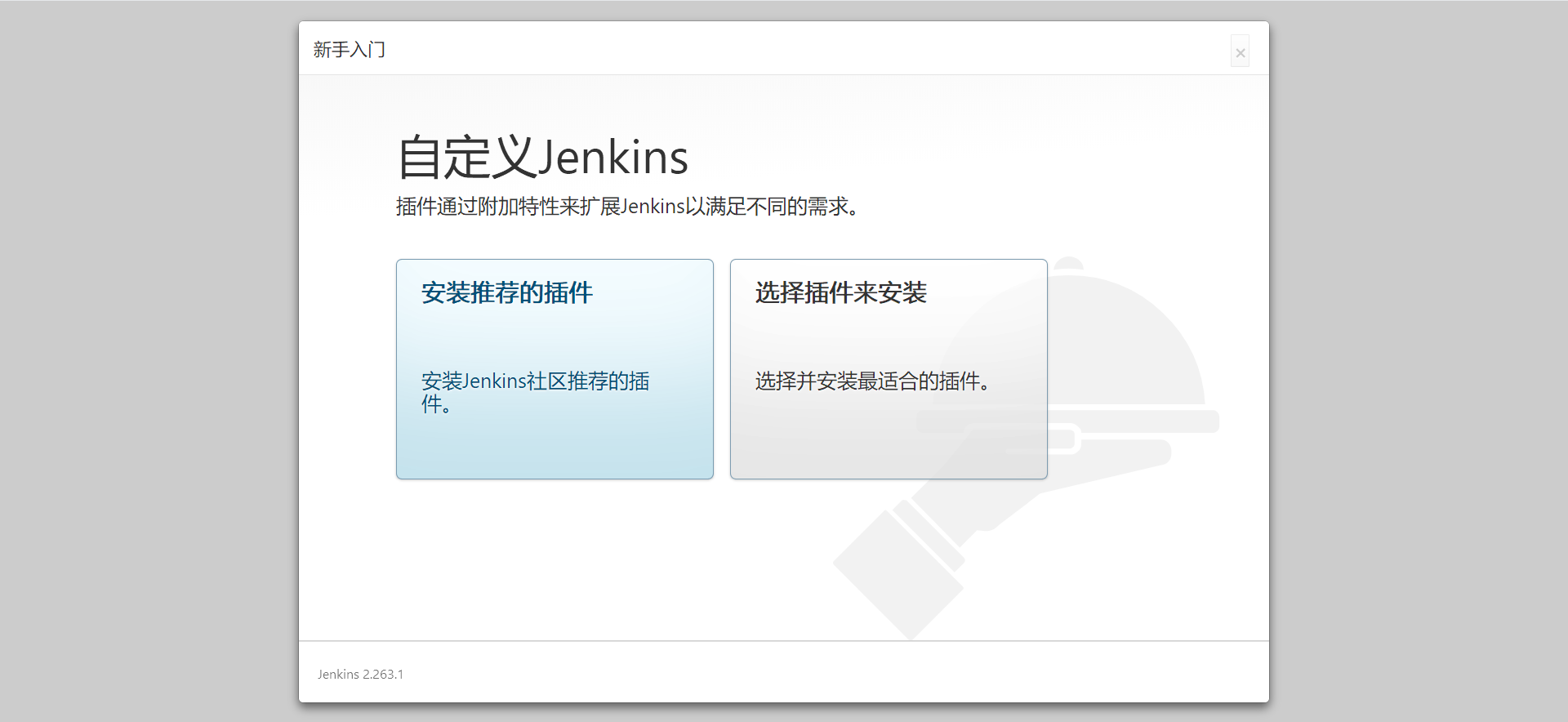Viewport: 1568px width, 722px height.
Task: Click the Jenkins 2.263.1 version text
Action: point(360,675)
